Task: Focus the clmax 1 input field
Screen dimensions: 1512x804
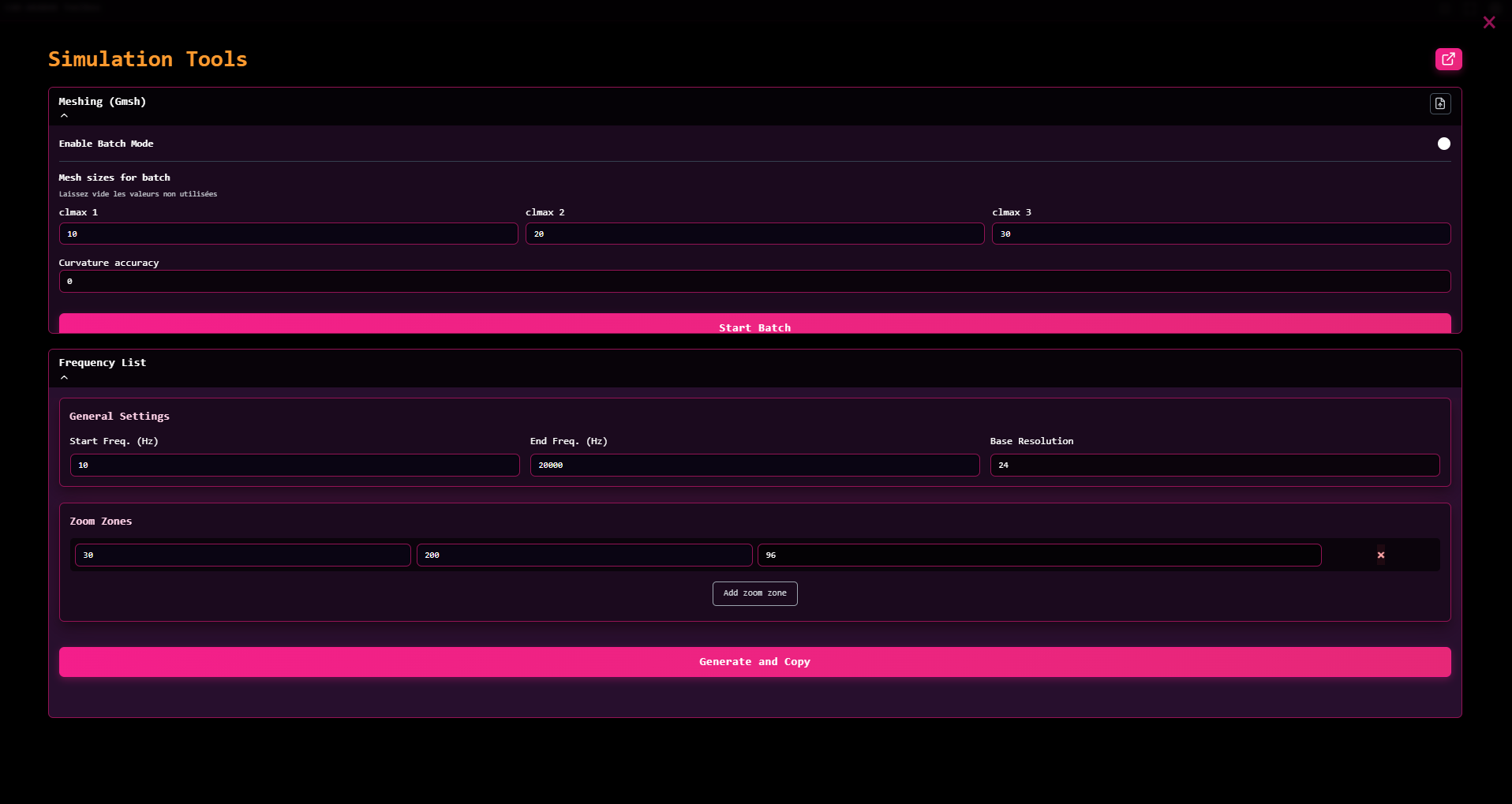Action: 288,234
